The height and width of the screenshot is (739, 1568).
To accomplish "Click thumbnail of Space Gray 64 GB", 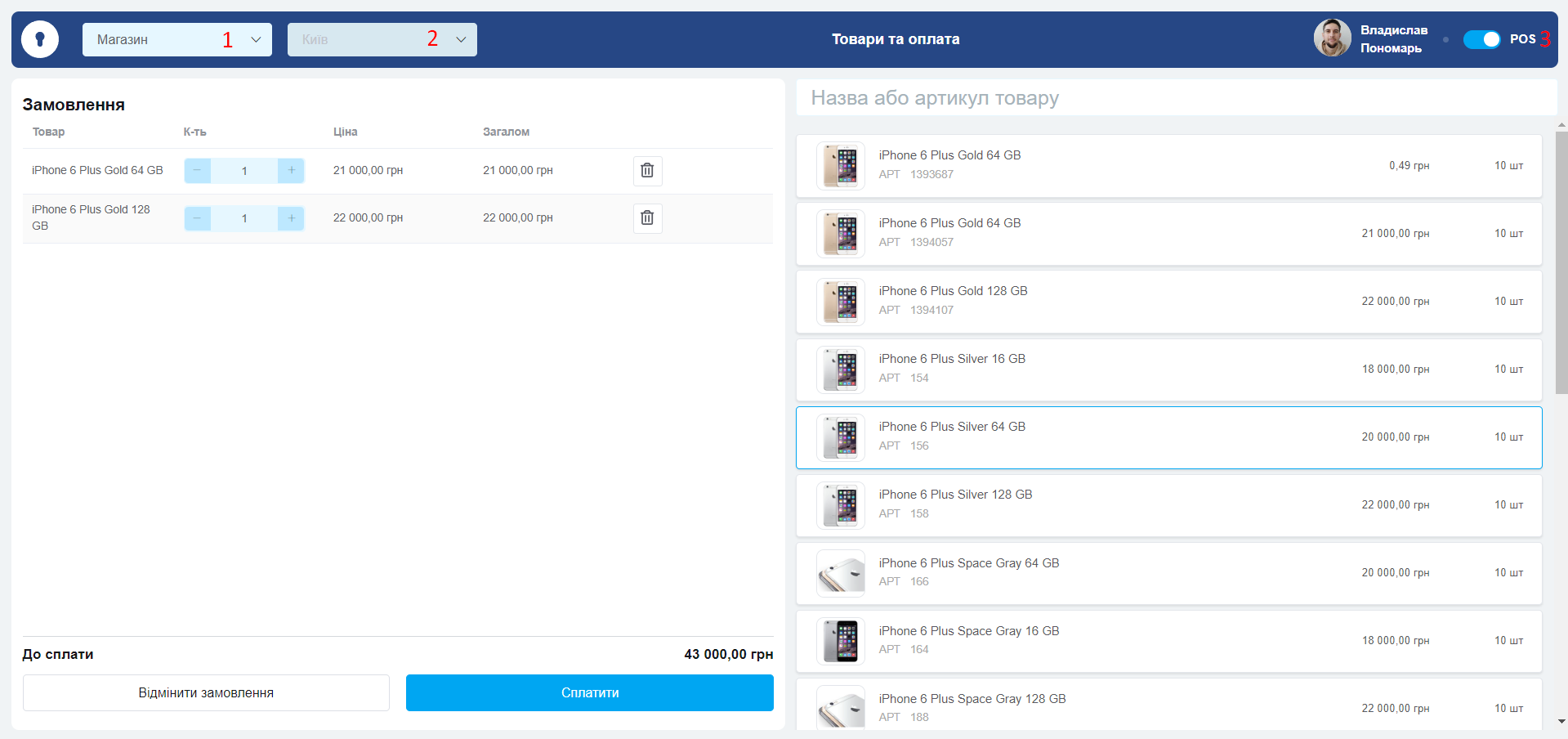I will coord(841,573).
